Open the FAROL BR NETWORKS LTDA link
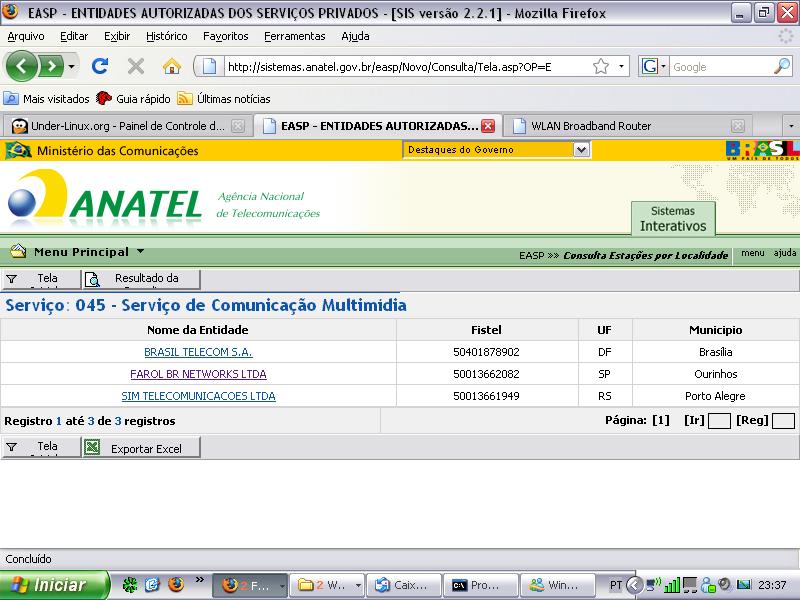800x600 pixels. pos(198,374)
